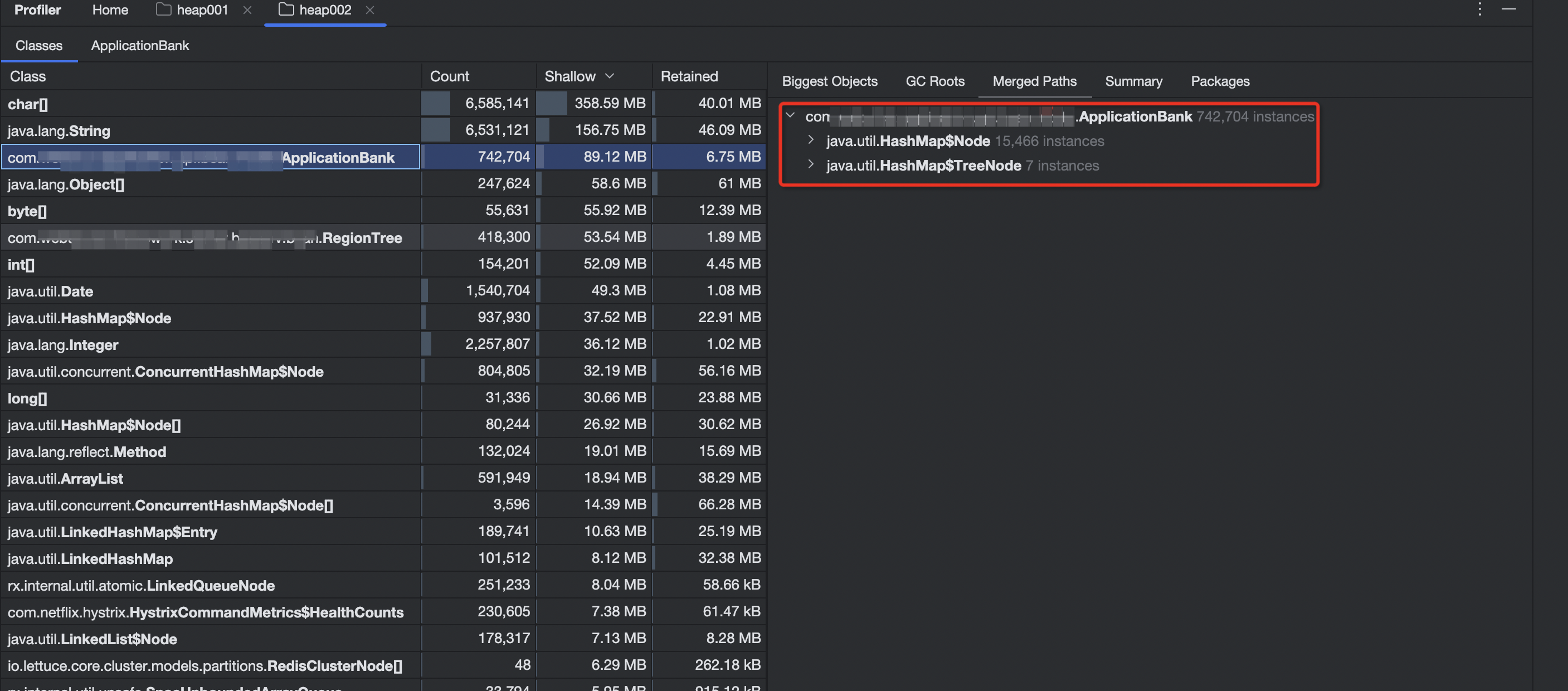Click the Shallow column sort arrow
The height and width of the screenshot is (691, 1568).
coord(609,76)
